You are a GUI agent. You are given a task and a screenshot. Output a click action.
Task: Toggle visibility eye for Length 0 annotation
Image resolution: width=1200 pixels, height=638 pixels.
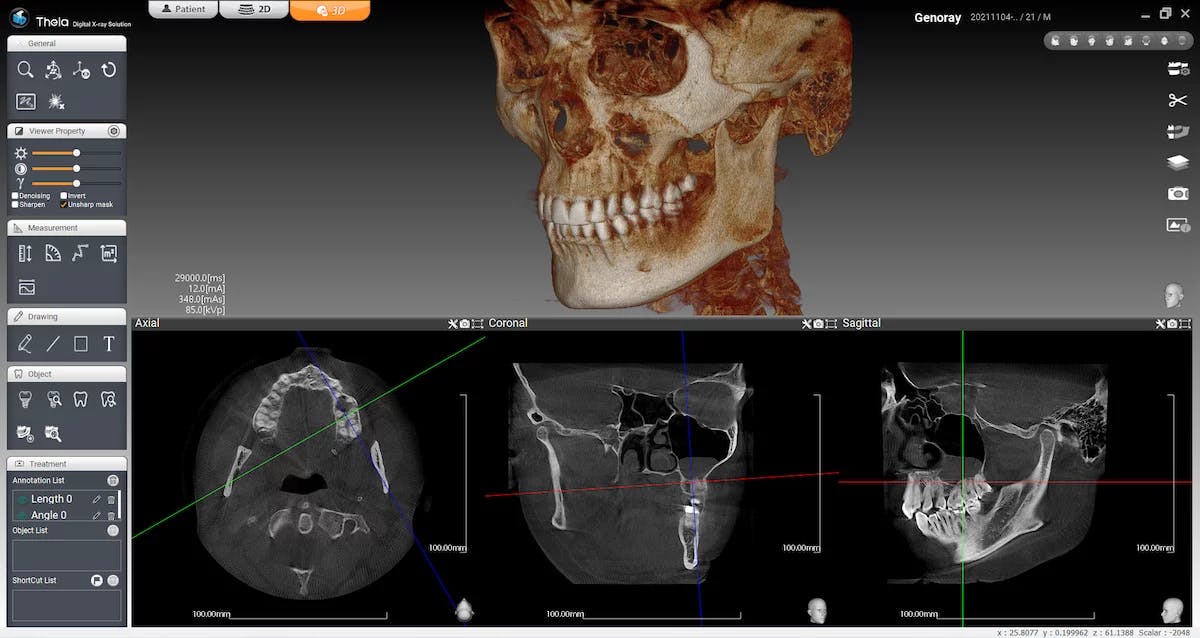click(x=21, y=499)
